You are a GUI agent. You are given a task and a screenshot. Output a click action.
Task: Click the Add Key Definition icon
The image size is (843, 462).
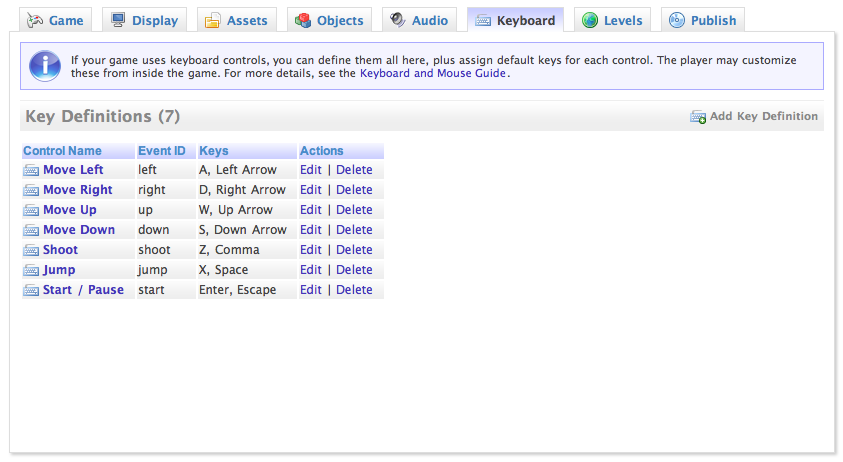[x=698, y=117]
